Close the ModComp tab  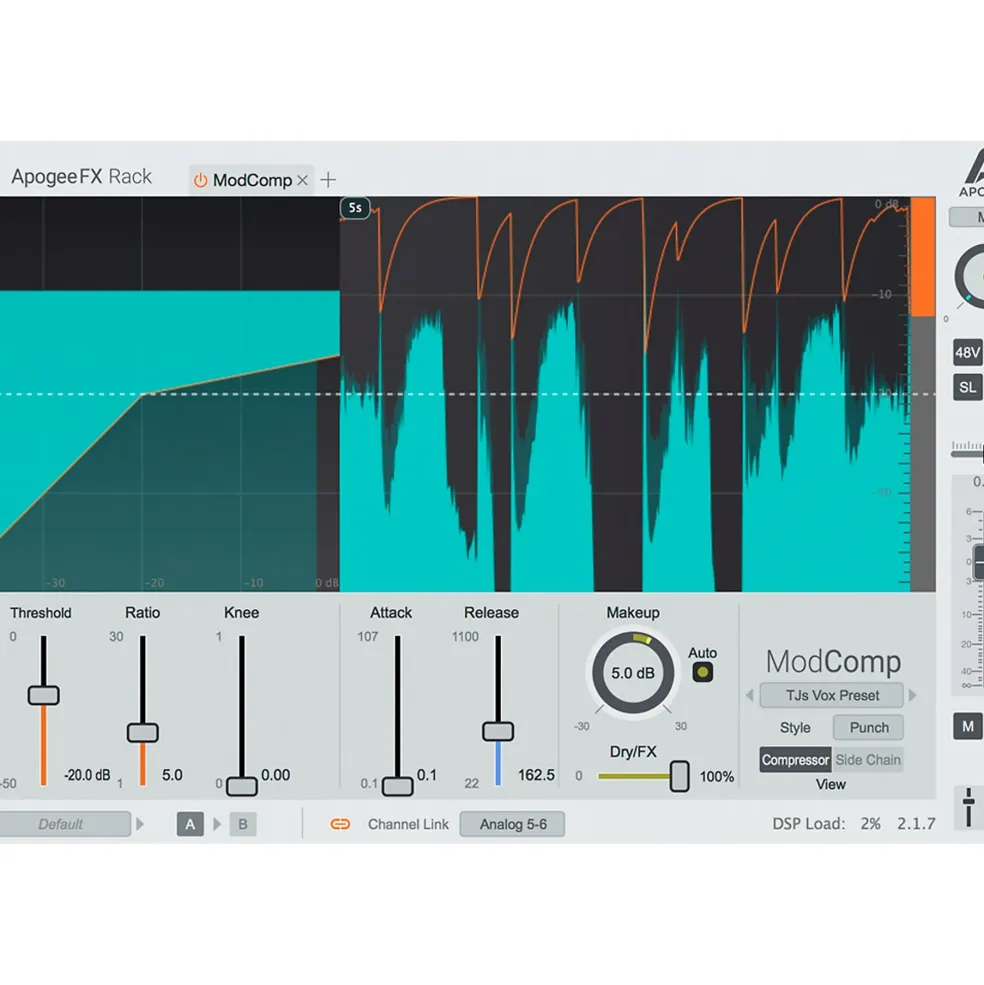[302, 180]
